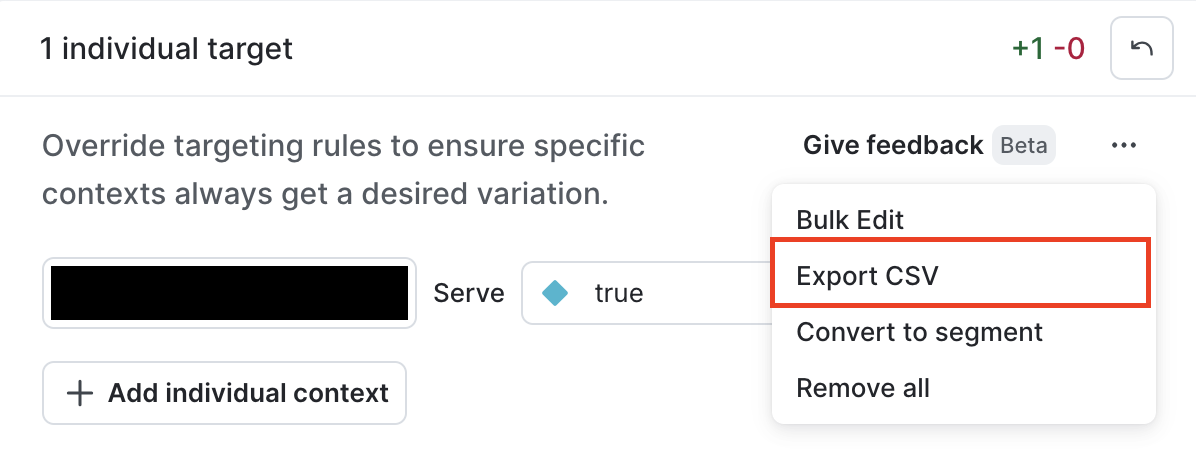Pick Convert to segment
Viewport: 1196px width, 464px height.
(x=919, y=331)
